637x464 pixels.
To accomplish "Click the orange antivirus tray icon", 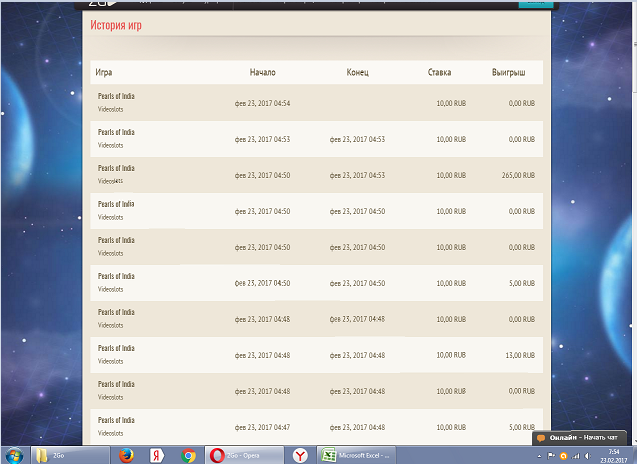I will (x=563, y=456).
